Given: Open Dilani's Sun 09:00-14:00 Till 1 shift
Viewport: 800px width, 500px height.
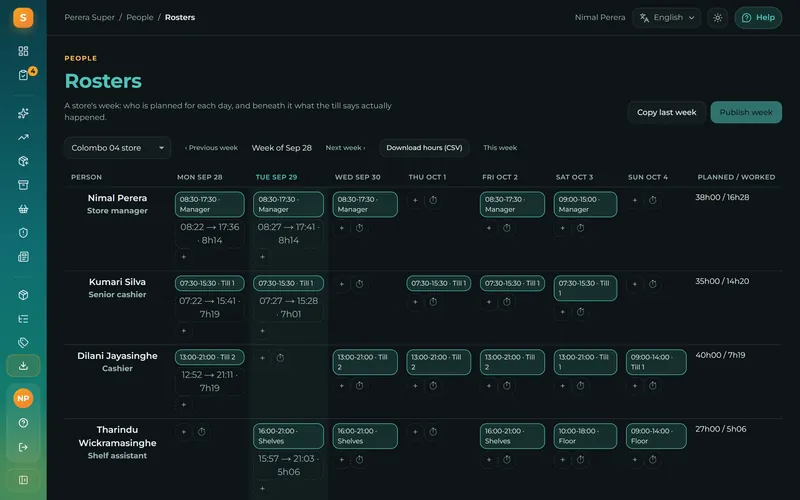Looking at the screenshot, I should tap(656, 362).
